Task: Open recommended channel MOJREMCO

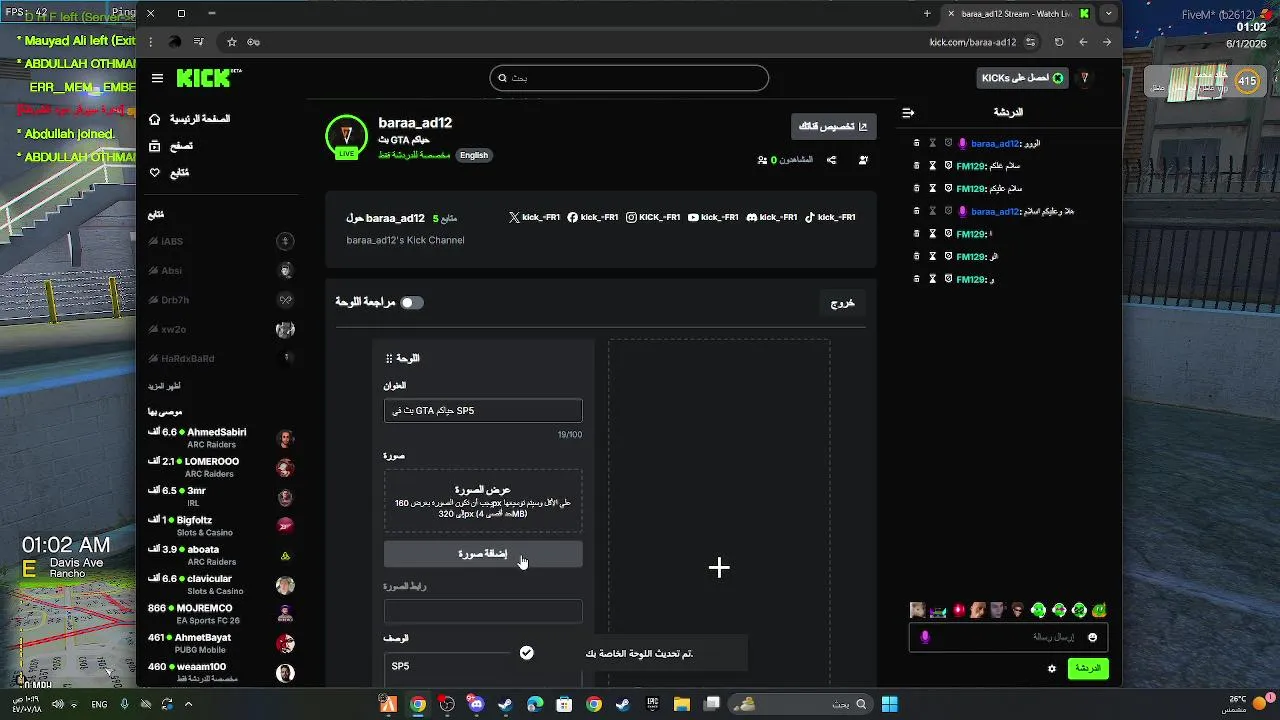Action: click(x=221, y=614)
